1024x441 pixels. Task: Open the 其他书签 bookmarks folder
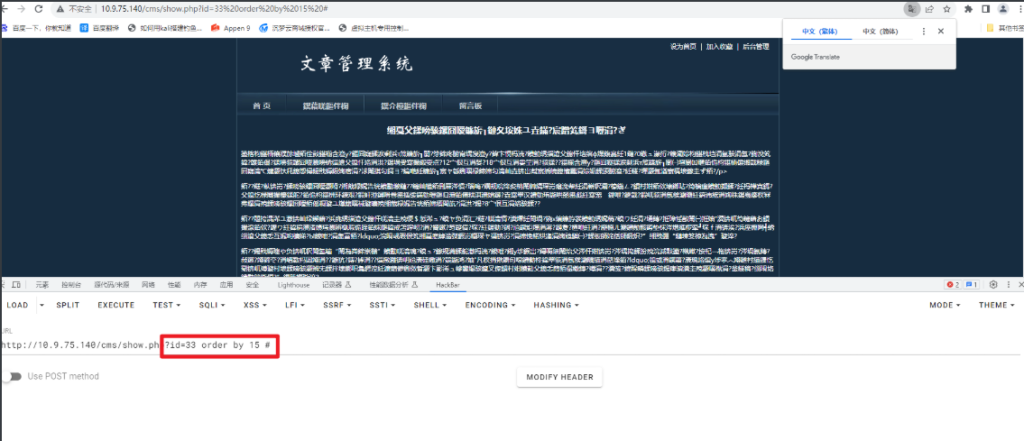pos(1004,28)
